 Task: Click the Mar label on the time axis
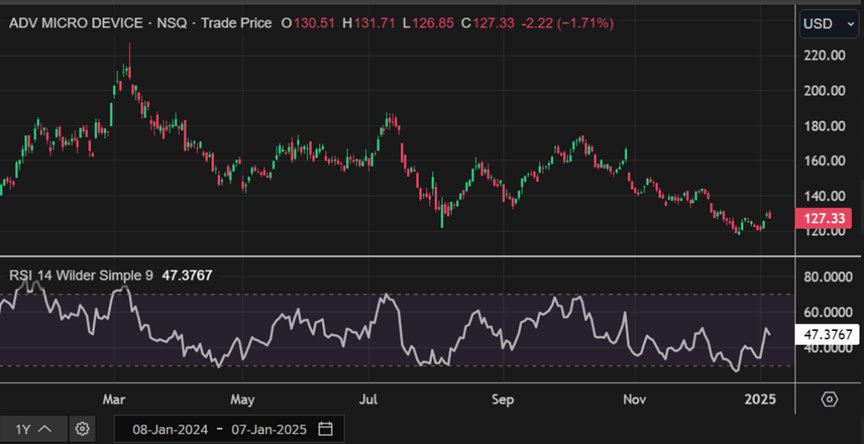click(x=114, y=399)
